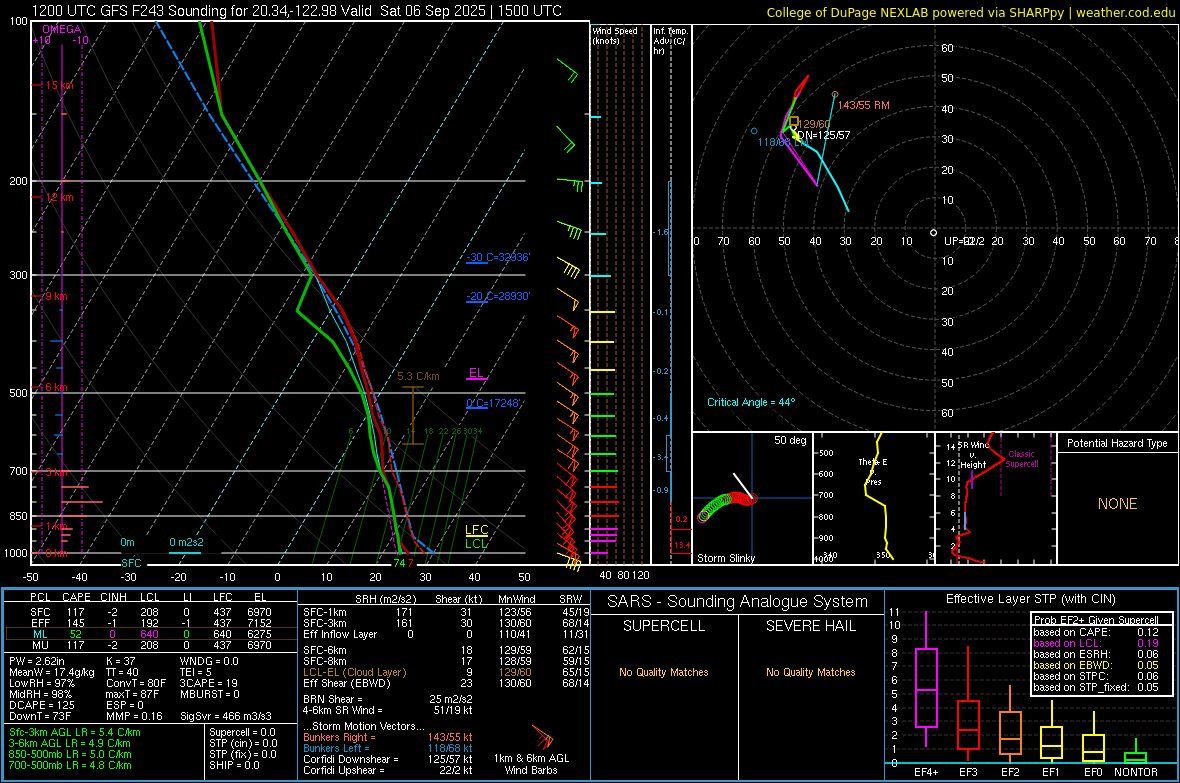Viewport: 1180px width, 783px height.
Task: Click the left-mover circle near 118/68 LM
Action: pos(754,131)
